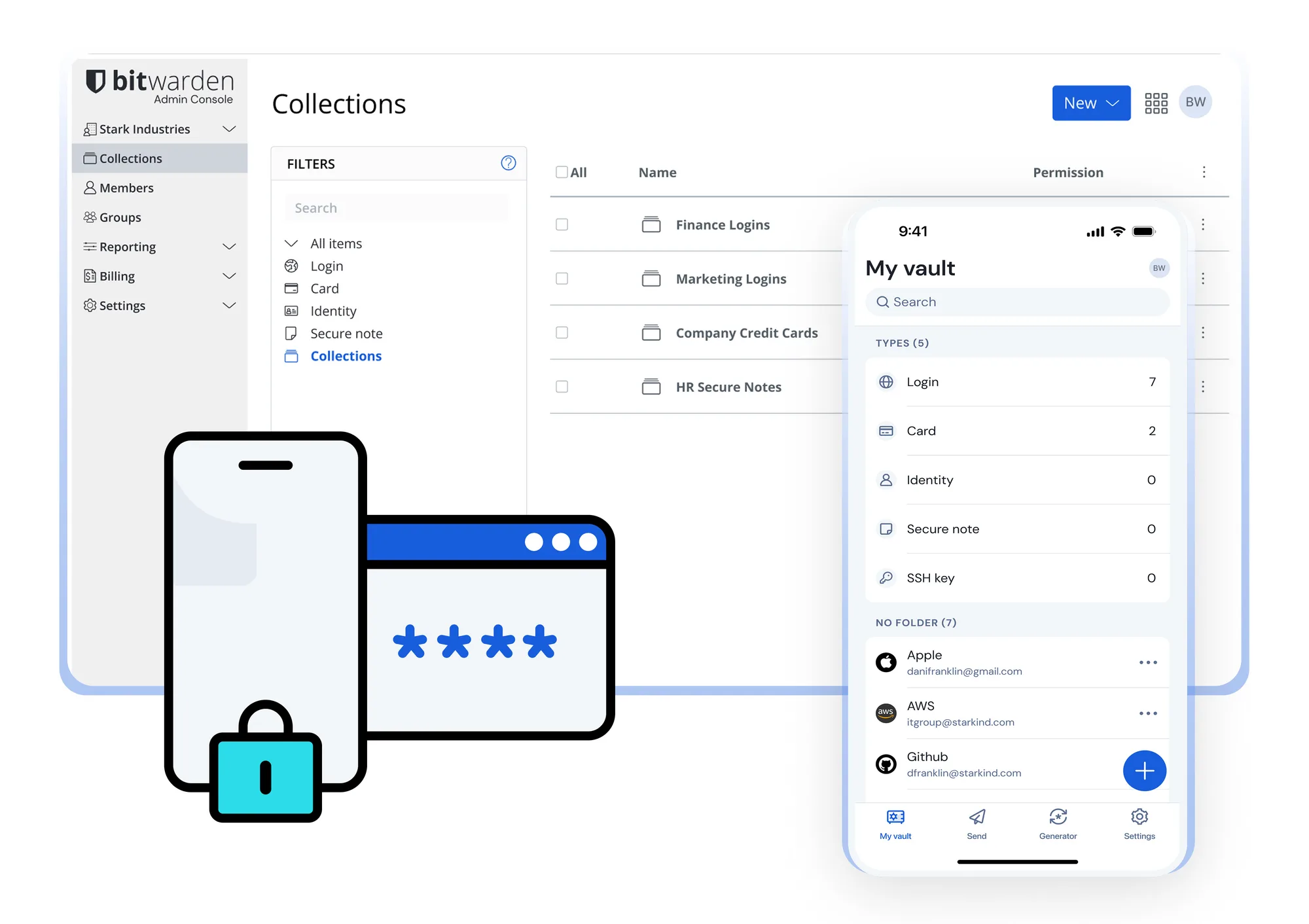Viewport: 1309px width, 924px height.
Task: Open the New dropdown button
Action: tap(1091, 103)
